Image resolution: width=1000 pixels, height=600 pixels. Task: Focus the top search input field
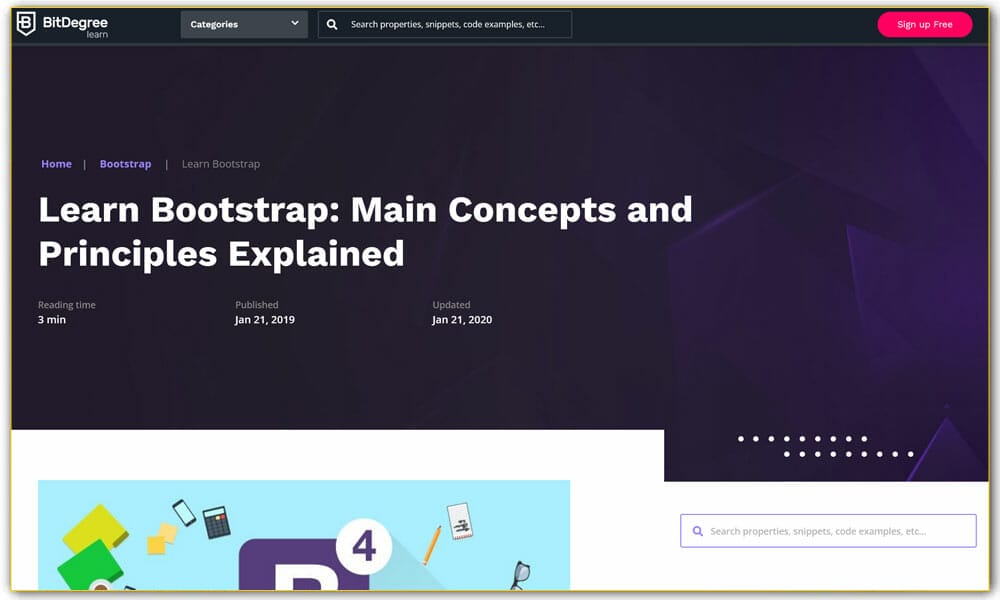450,24
